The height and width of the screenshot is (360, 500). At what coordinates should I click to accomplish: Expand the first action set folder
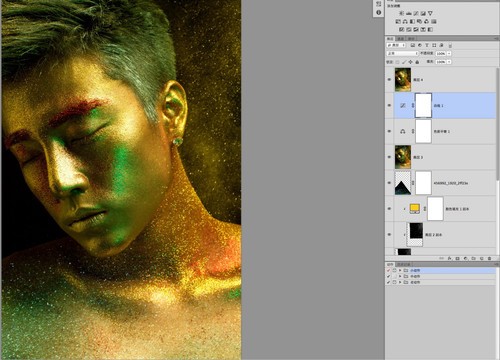tap(400, 270)
